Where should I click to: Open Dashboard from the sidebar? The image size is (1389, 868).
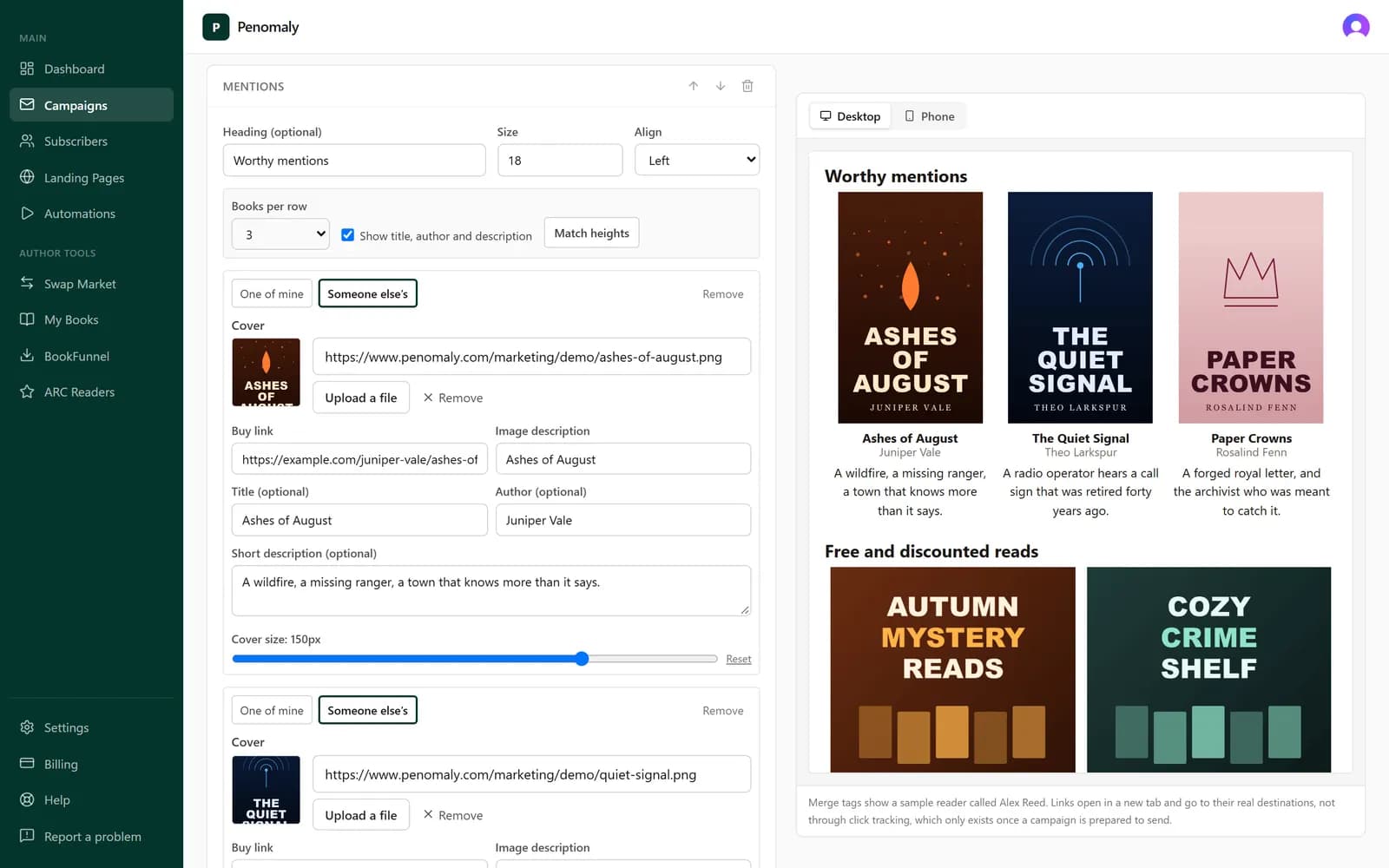click(91, 69)
